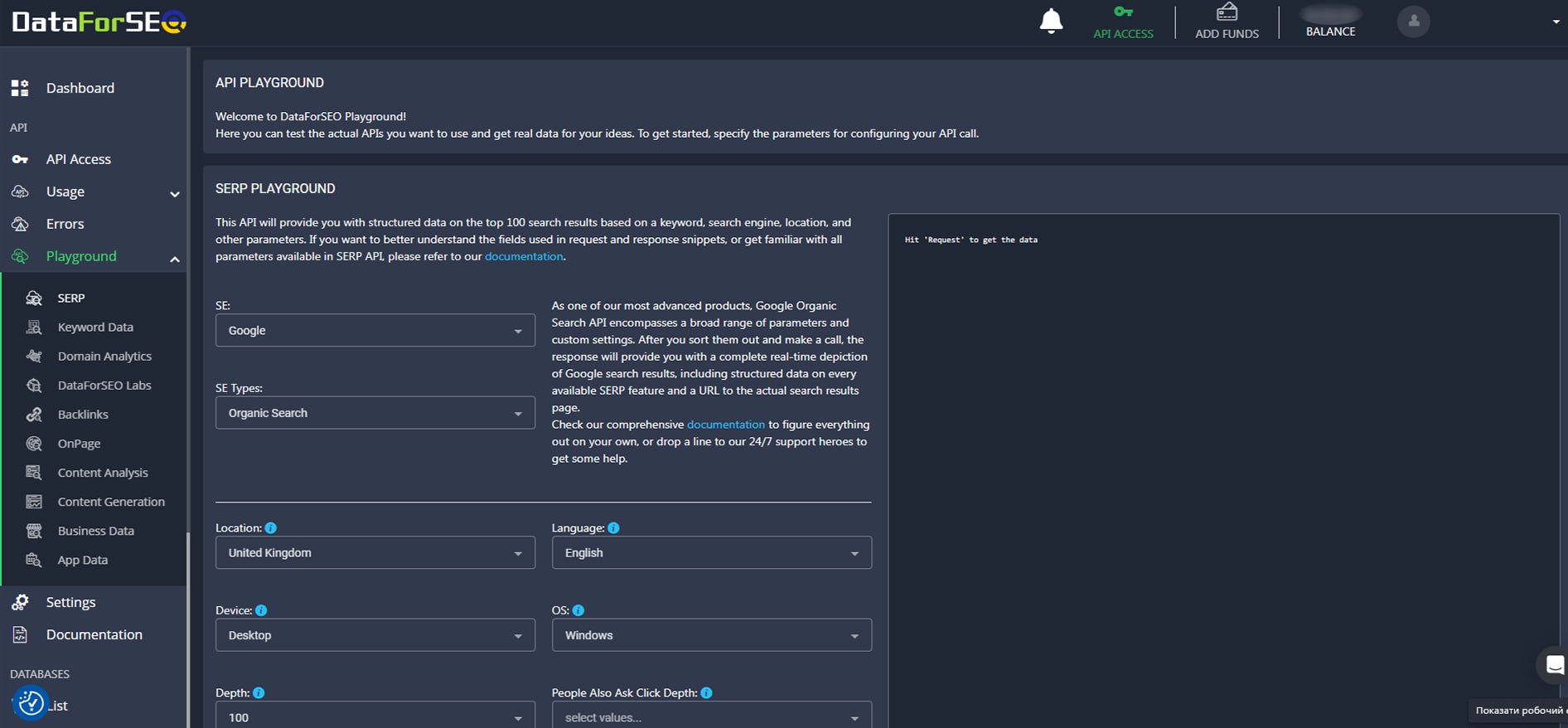Click the ADD FUNDS label

pyautogui.click(x=1227, y=34)
